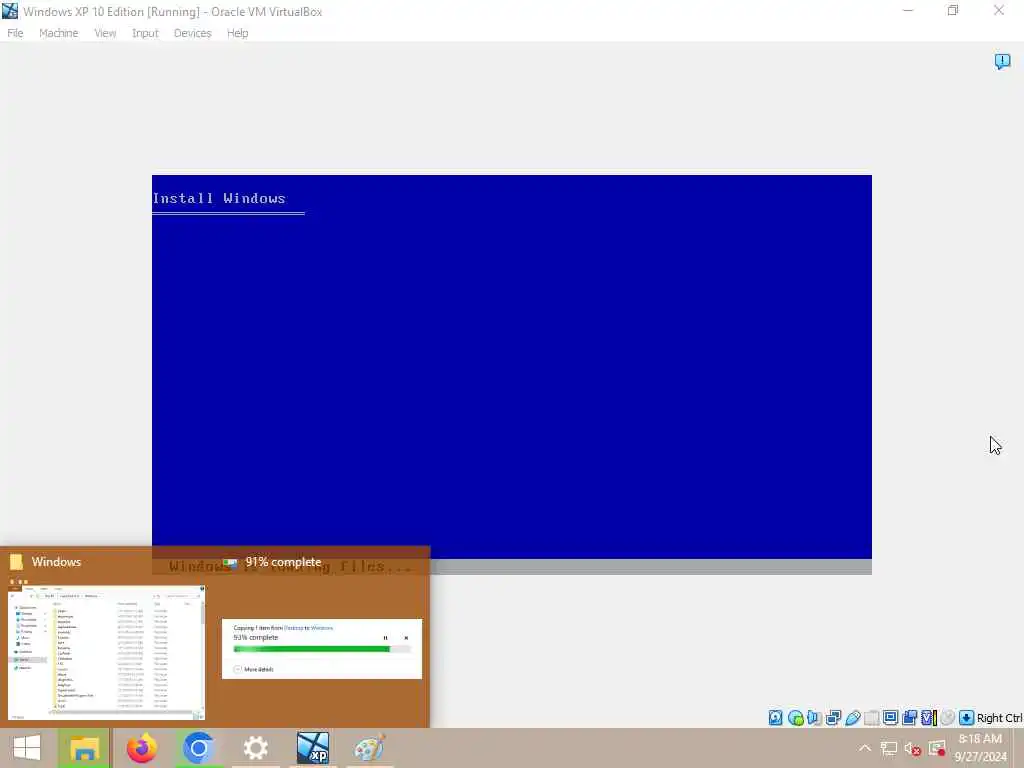The width and height of the screenshot is (1024, 768).
Task: Open the File menu in VirtualBox
Action: point(15,33)
